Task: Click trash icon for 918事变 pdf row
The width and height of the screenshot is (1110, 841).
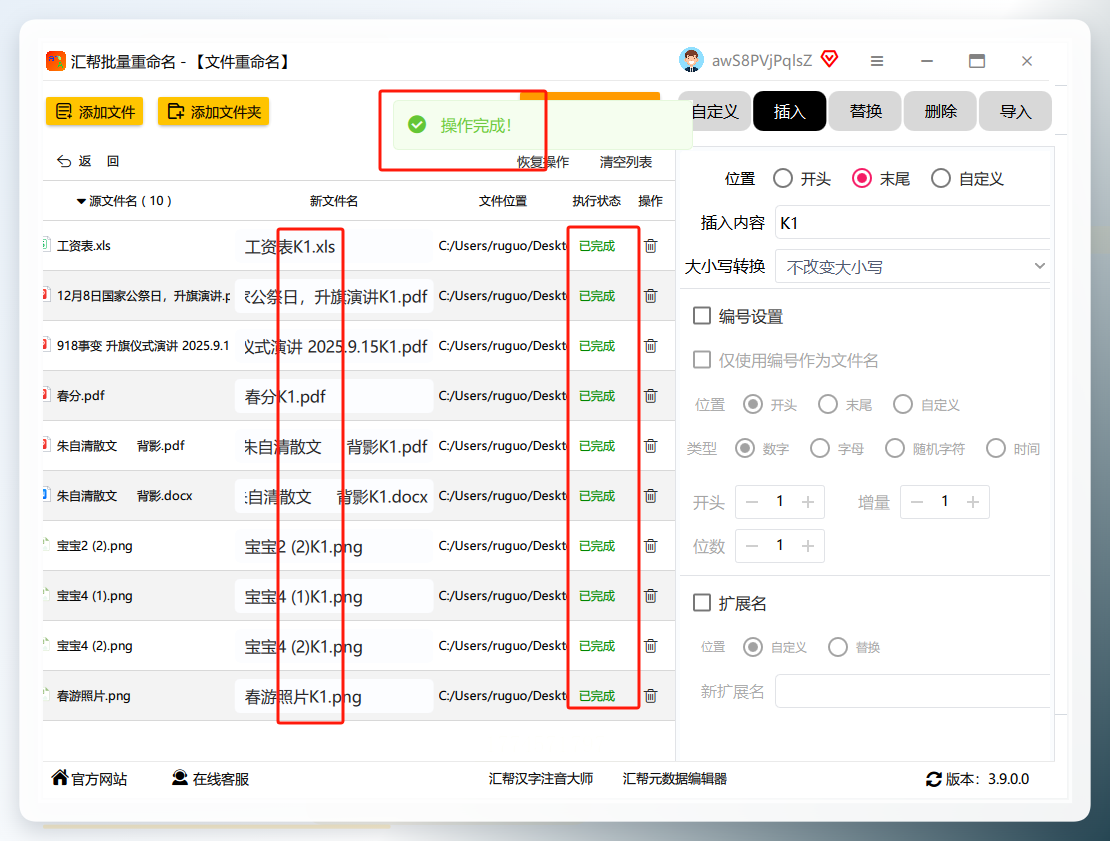Action: coord(651,346)
